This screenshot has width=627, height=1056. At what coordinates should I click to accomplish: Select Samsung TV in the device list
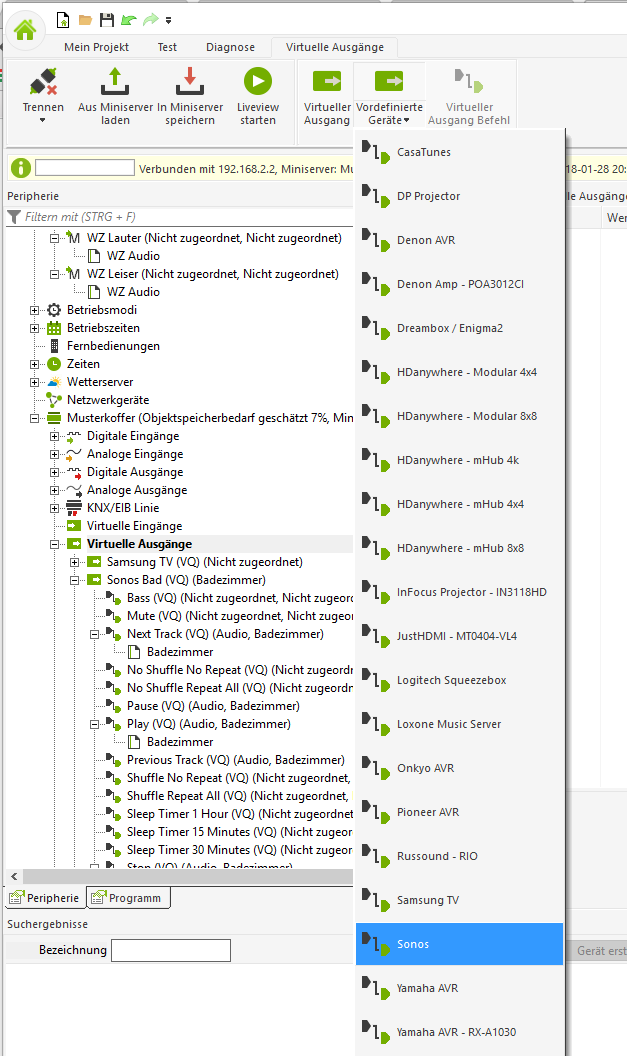pos(459,900)
